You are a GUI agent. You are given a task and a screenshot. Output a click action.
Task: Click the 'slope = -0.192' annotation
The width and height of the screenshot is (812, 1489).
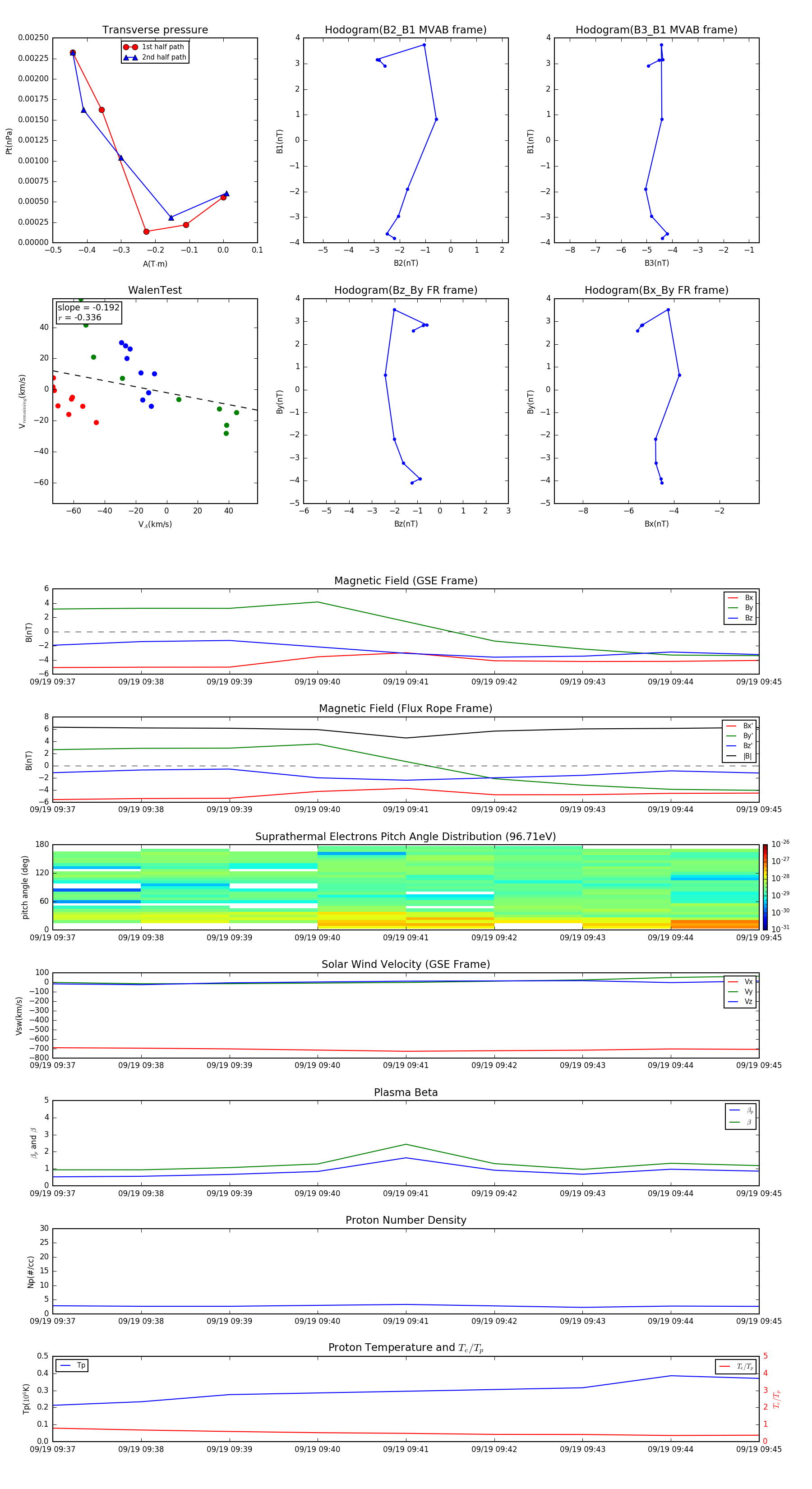coord(88,308)
